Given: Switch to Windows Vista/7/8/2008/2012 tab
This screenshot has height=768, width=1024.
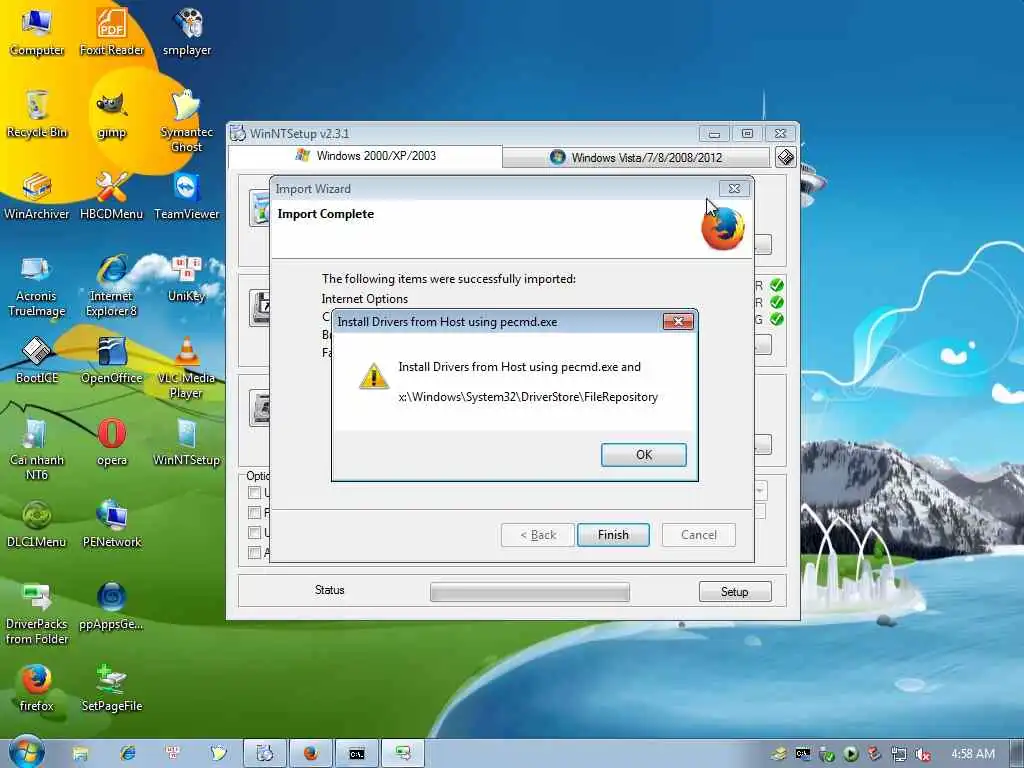Looking at the screenshot, I should pyautogui.click(x=636, y=157).
